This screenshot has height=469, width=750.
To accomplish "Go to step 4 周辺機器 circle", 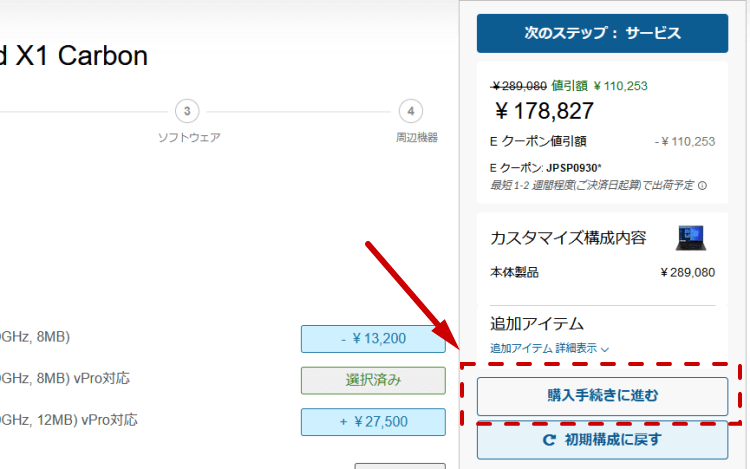I will [410, 111].
